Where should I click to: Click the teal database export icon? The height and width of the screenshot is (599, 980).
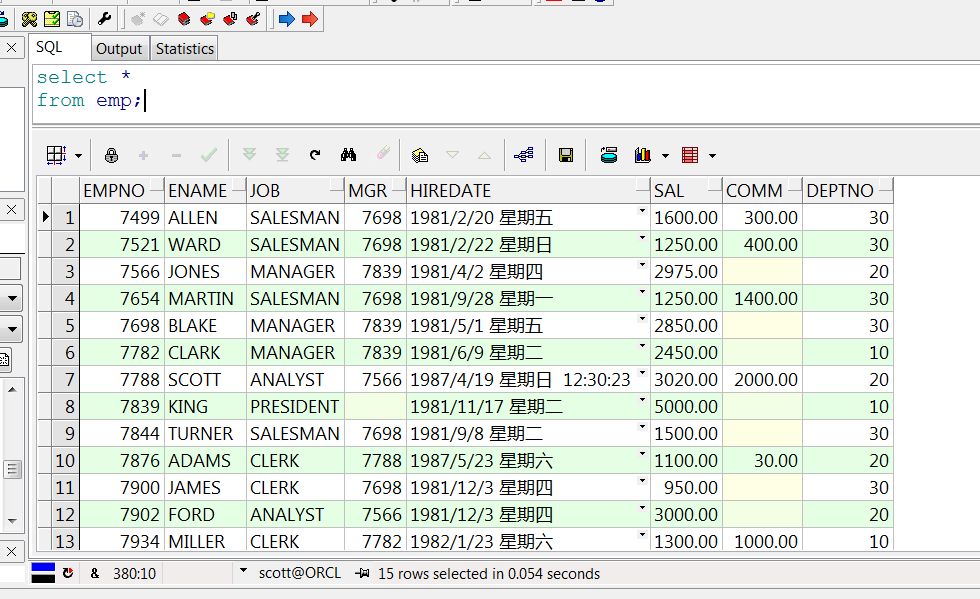pyautogui.click(x=609, y=155)
